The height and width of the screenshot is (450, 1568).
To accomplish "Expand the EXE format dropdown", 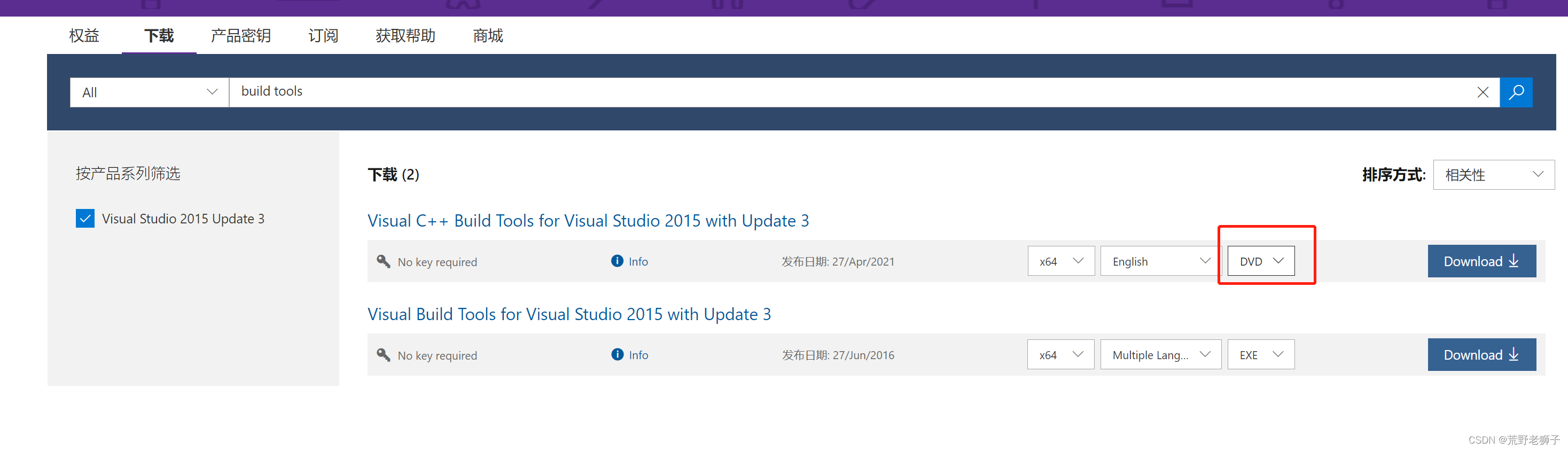I will pos(1261,355).
